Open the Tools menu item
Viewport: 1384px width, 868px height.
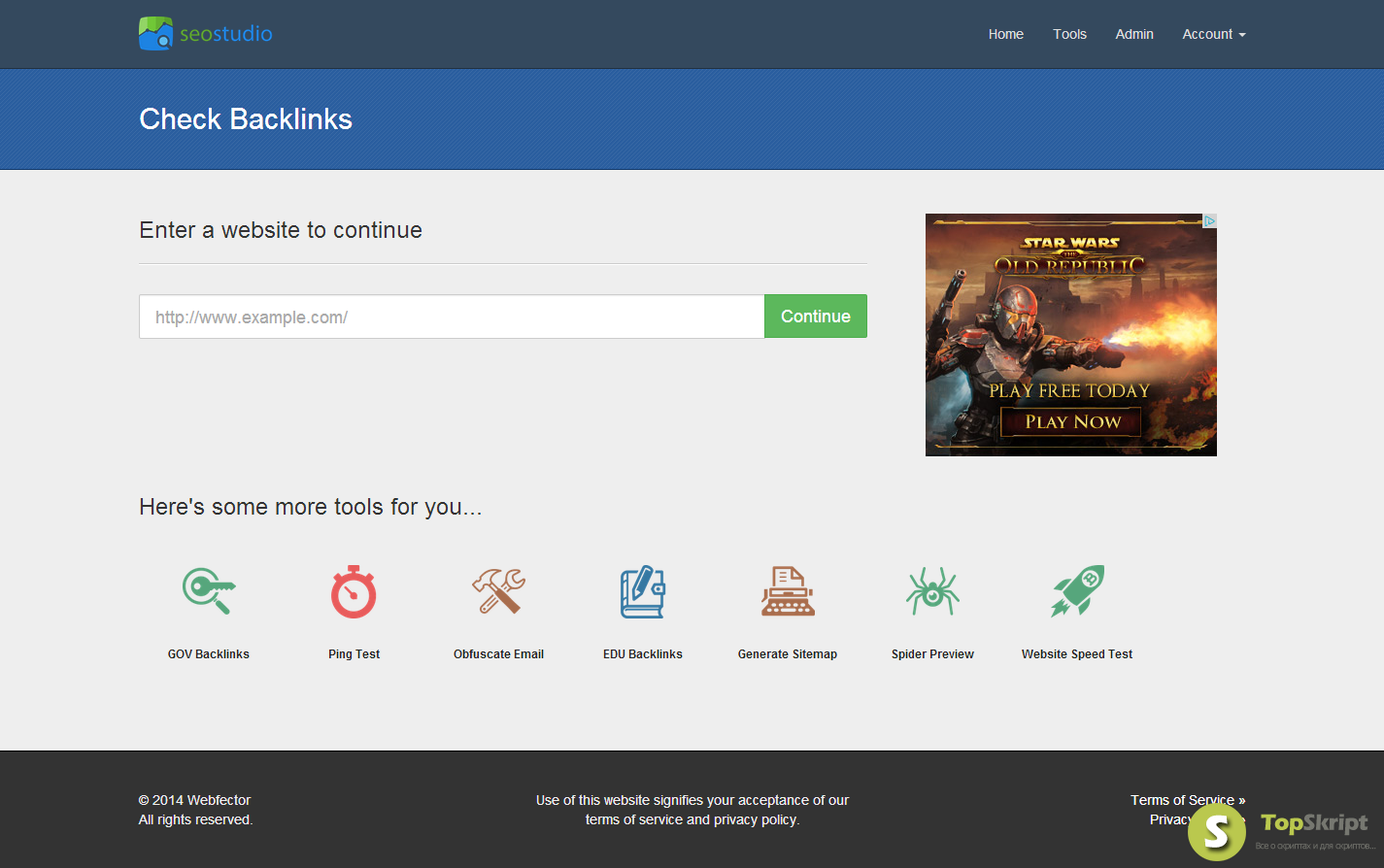pyautogui.click(x=1070, y=34)
